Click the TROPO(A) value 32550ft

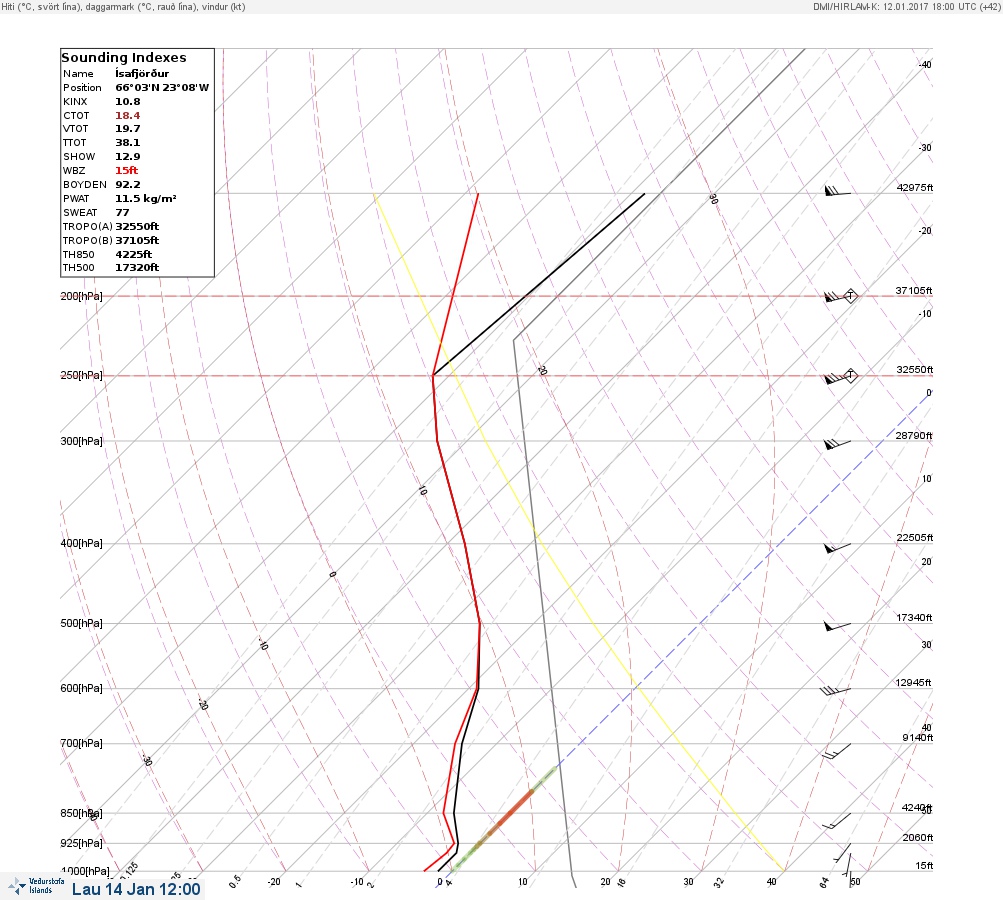point(137,226)
